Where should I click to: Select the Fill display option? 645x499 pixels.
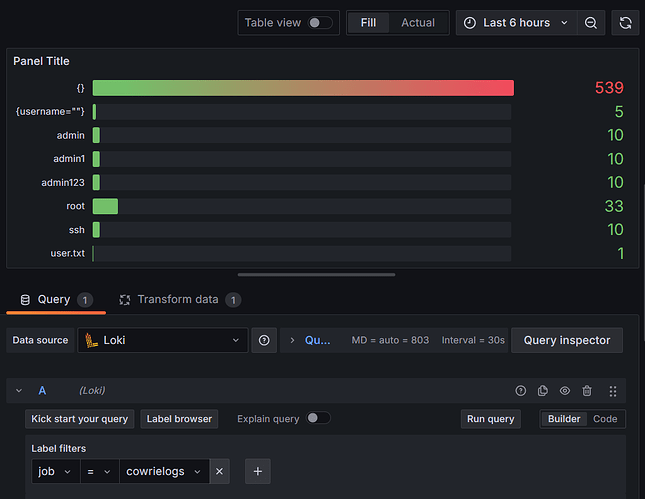point(368,23)
